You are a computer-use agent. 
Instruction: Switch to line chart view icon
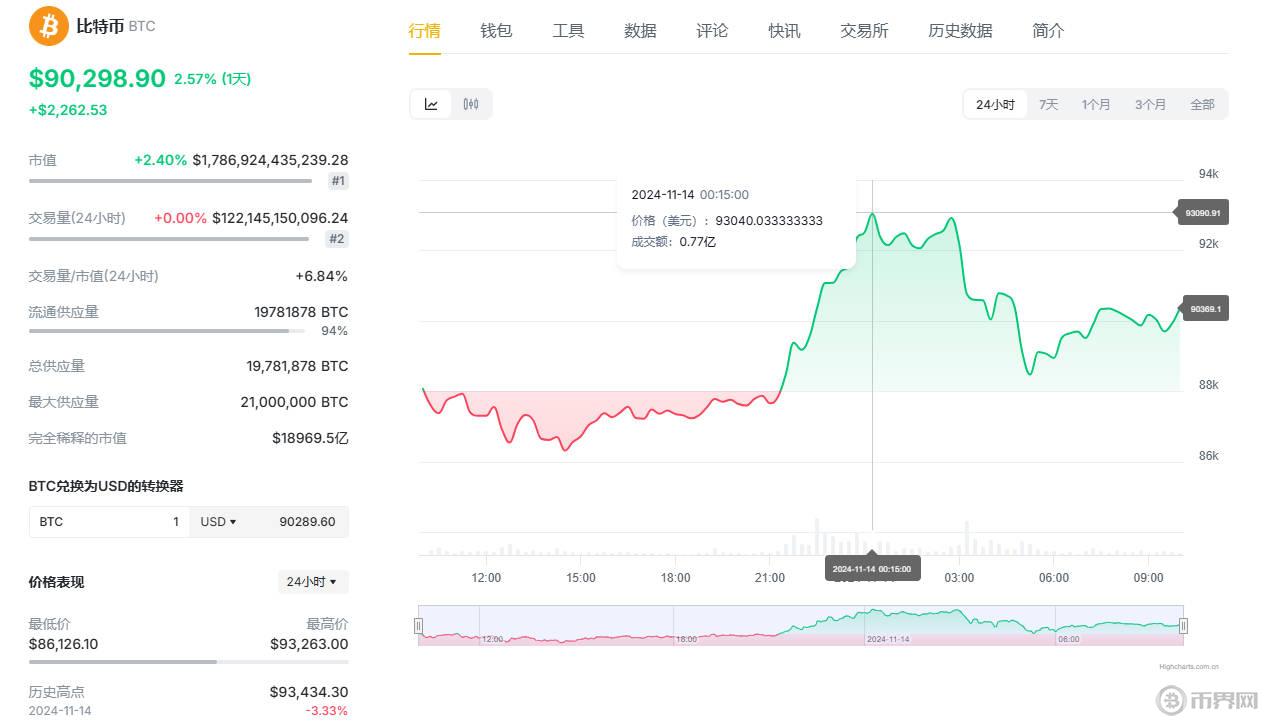coord(432,104)
